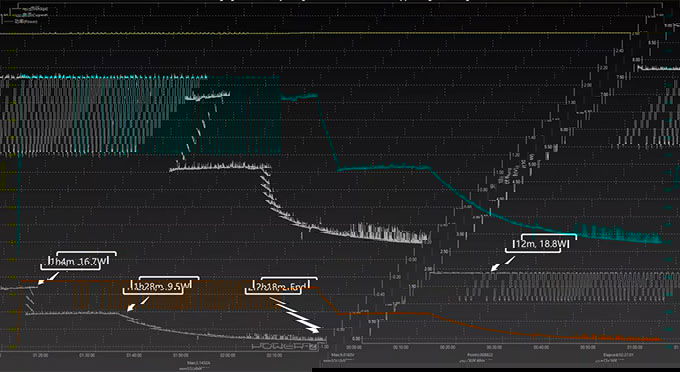Screen dimensions: 680x372
Task: Click the 02:10:00 time axis tick
Action: (x=275, y=355)
